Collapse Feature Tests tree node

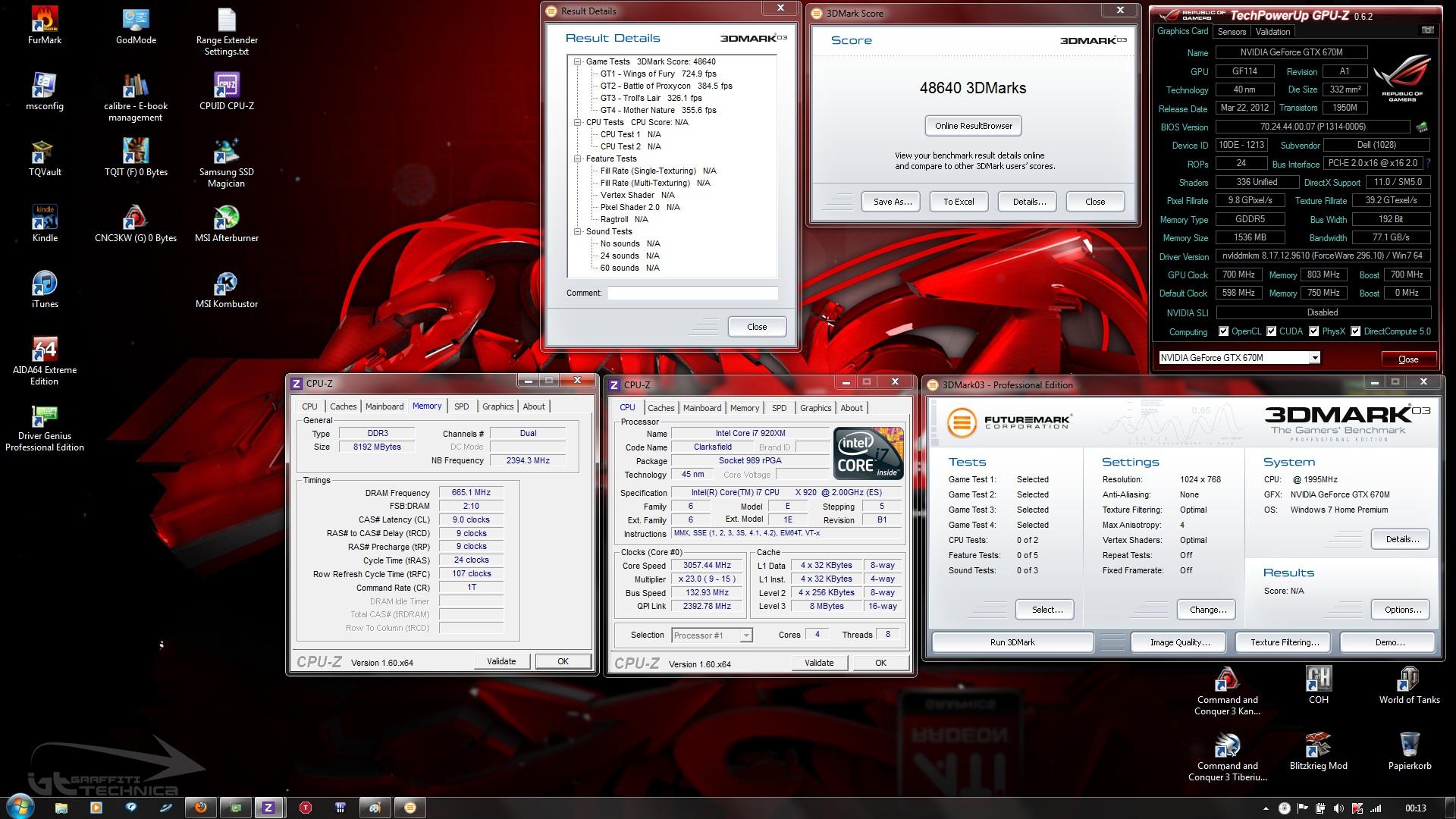tap(577, 158)
